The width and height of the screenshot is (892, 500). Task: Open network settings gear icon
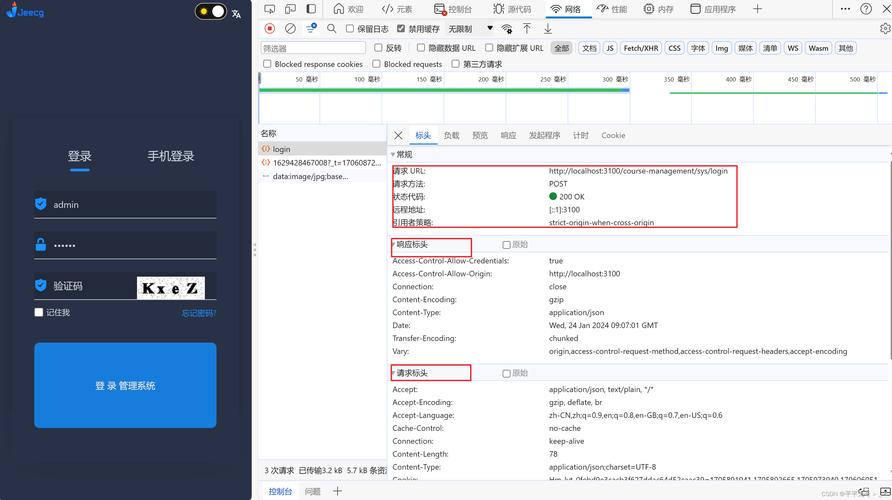tap(884, 29)
